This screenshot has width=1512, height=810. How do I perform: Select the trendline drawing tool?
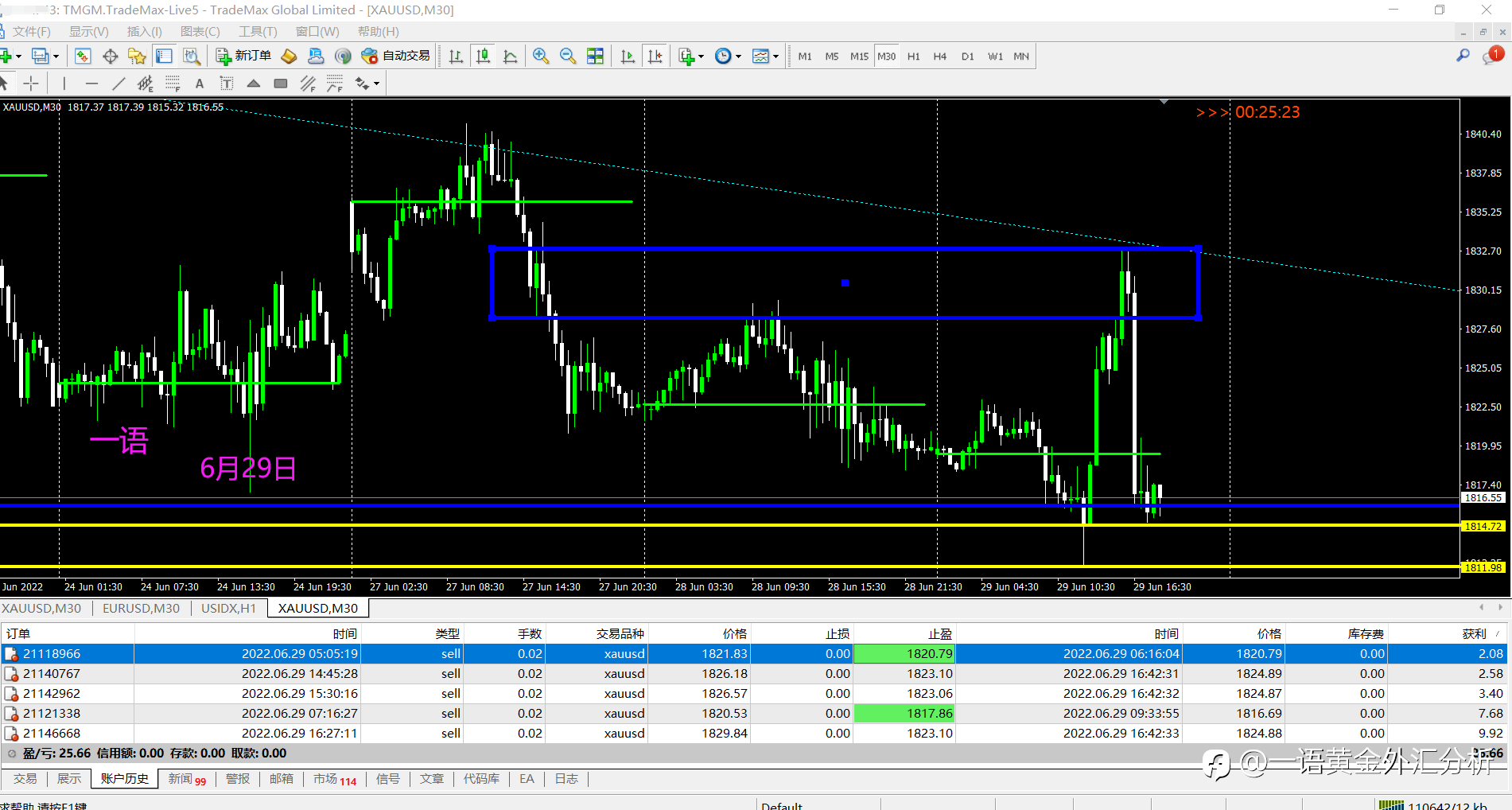tap(119, 84)
